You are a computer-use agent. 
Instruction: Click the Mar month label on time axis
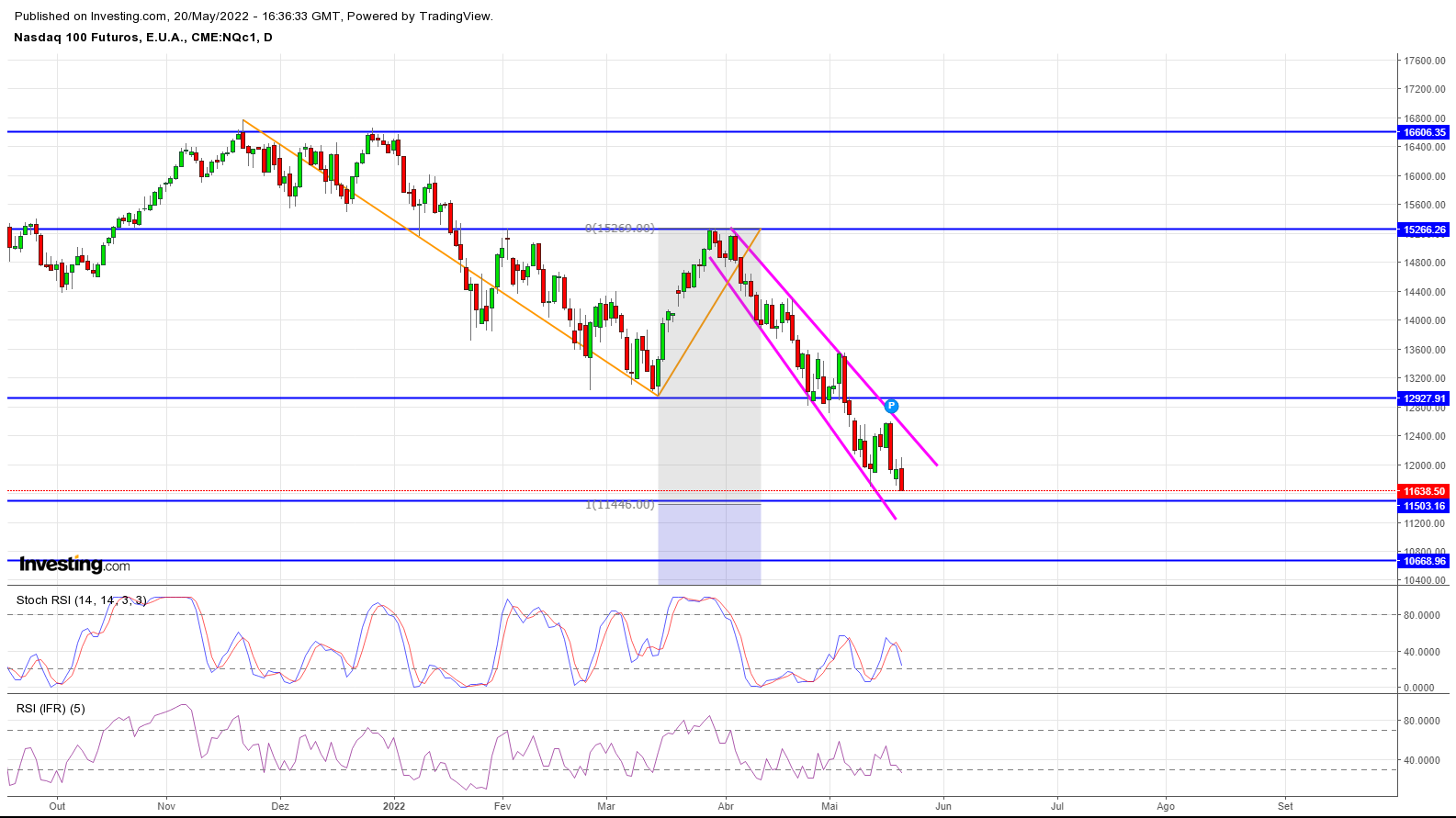coord(606,807)
